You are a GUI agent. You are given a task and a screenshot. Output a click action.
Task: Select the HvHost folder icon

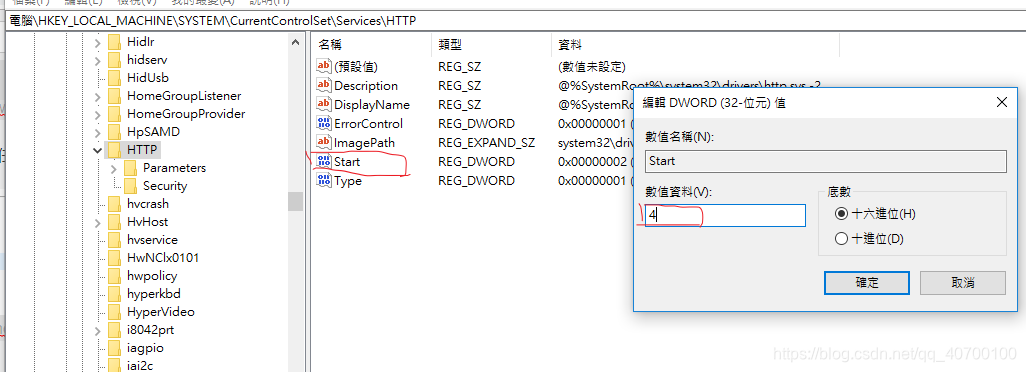[115, 222]
